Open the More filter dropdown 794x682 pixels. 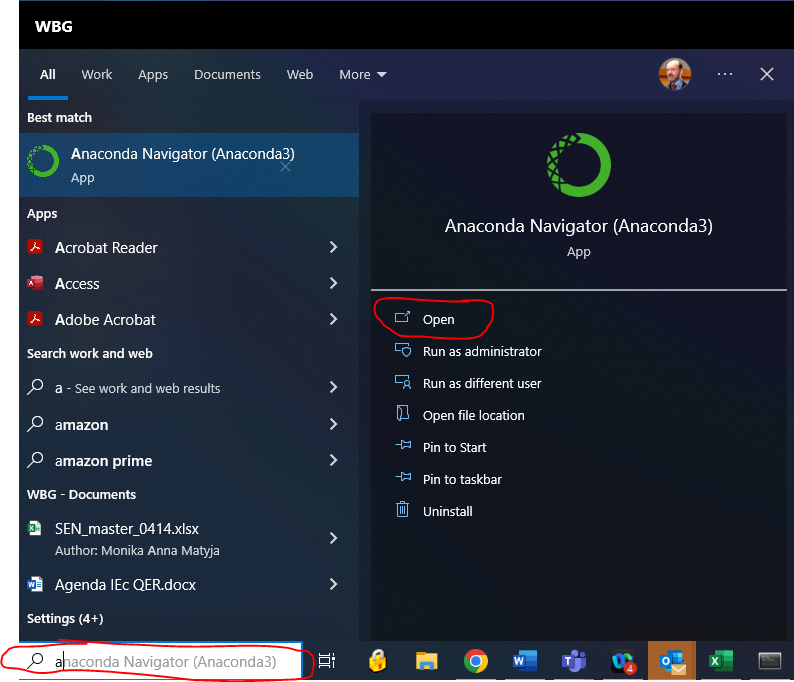(x=362, y=74)
